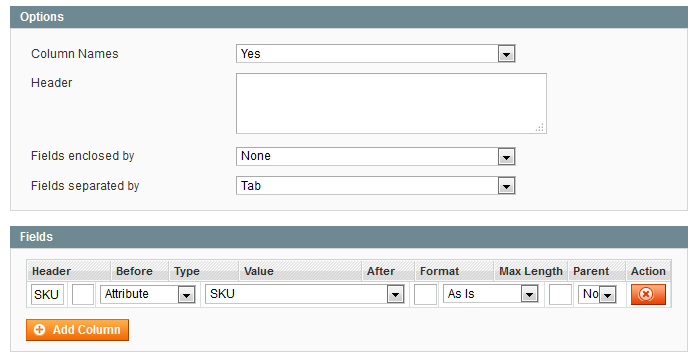Viewport: 700px width, 361px height.
Task: Click the red delete row icon
Action: coord(648,295)
